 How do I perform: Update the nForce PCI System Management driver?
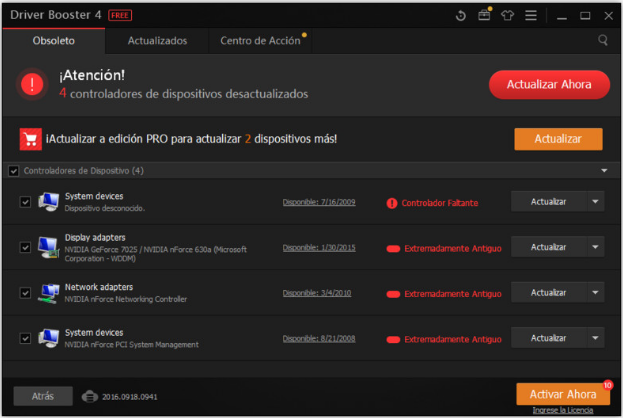(549, 338)
